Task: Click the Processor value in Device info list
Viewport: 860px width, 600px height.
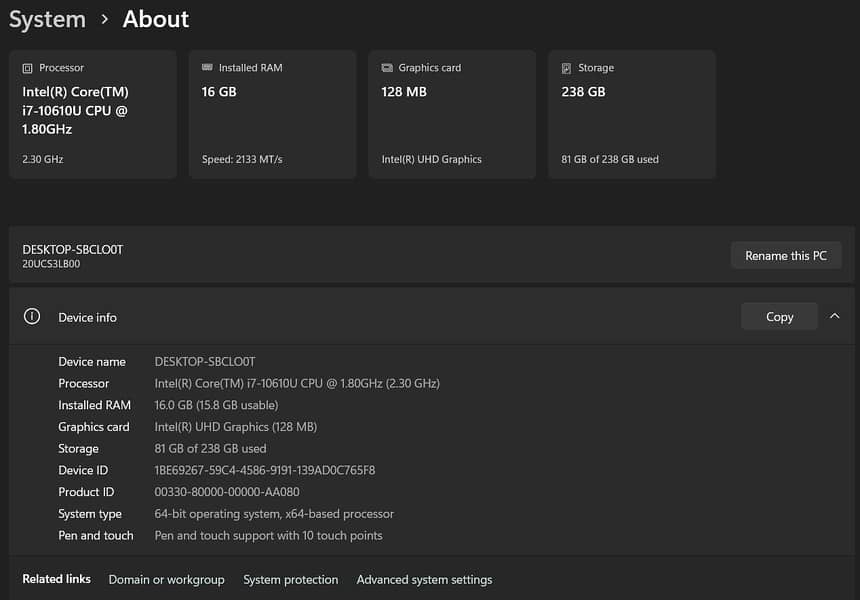Action: 297,383
